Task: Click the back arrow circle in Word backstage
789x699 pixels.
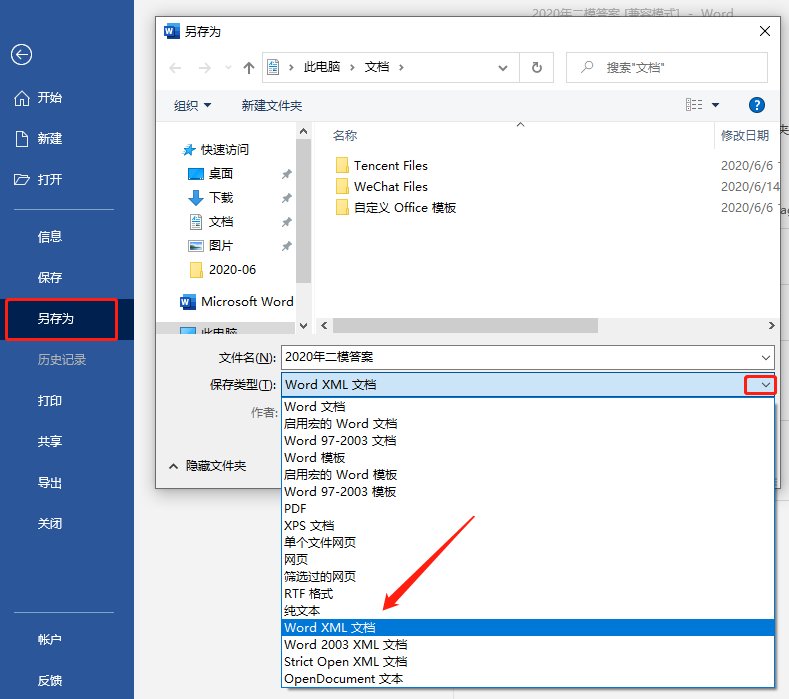Action: pyautogui.click(x=22, y=55)
